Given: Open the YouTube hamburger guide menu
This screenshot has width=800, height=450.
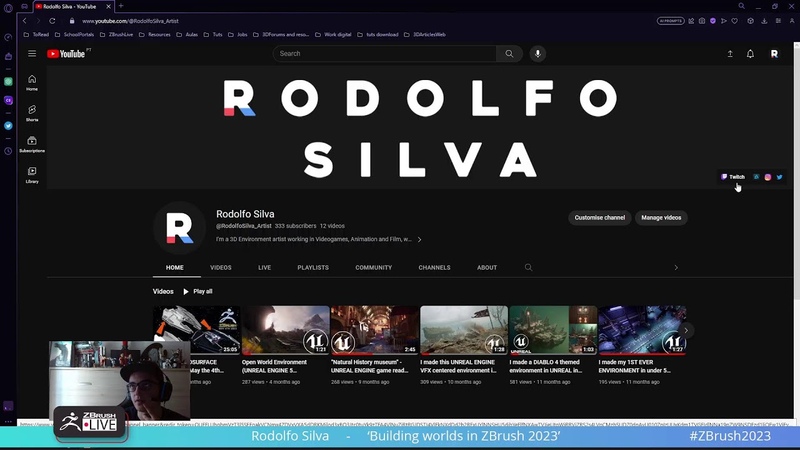Looking at the screenshot, I should [x=32, y=54].
